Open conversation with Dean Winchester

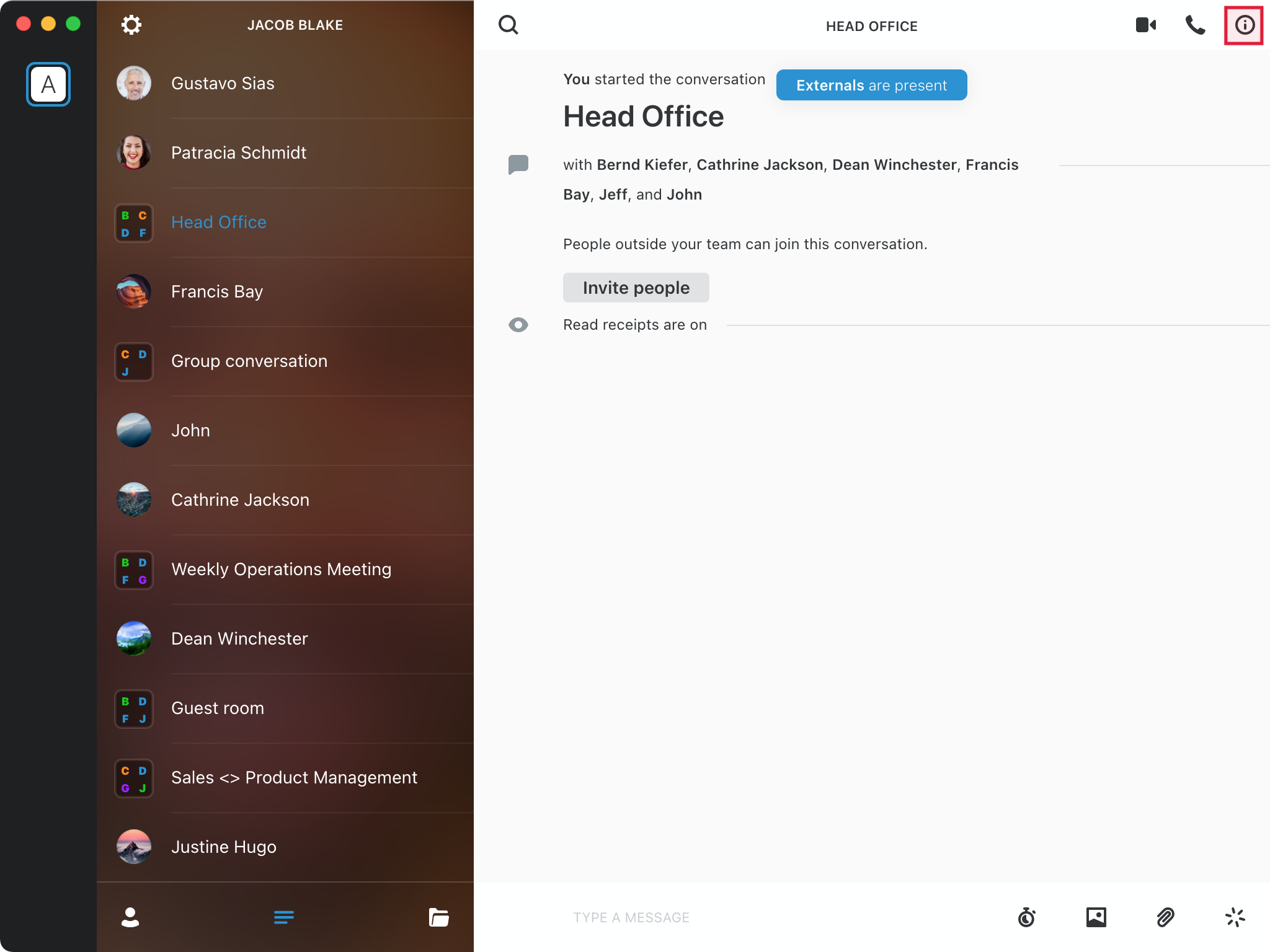285,639
